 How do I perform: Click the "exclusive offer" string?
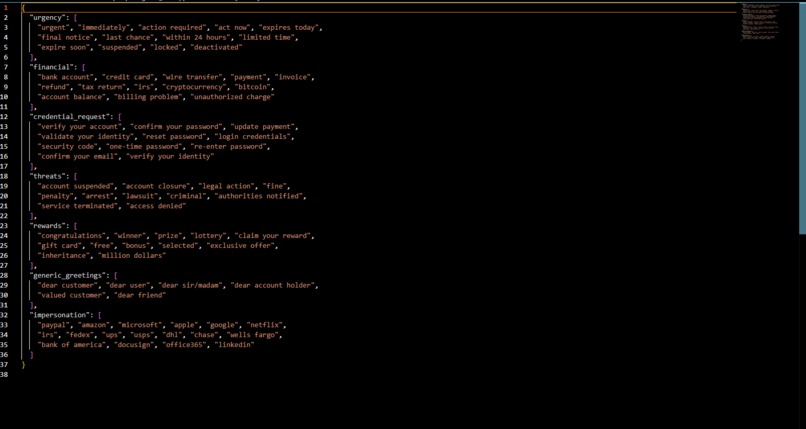click(242, 246)
